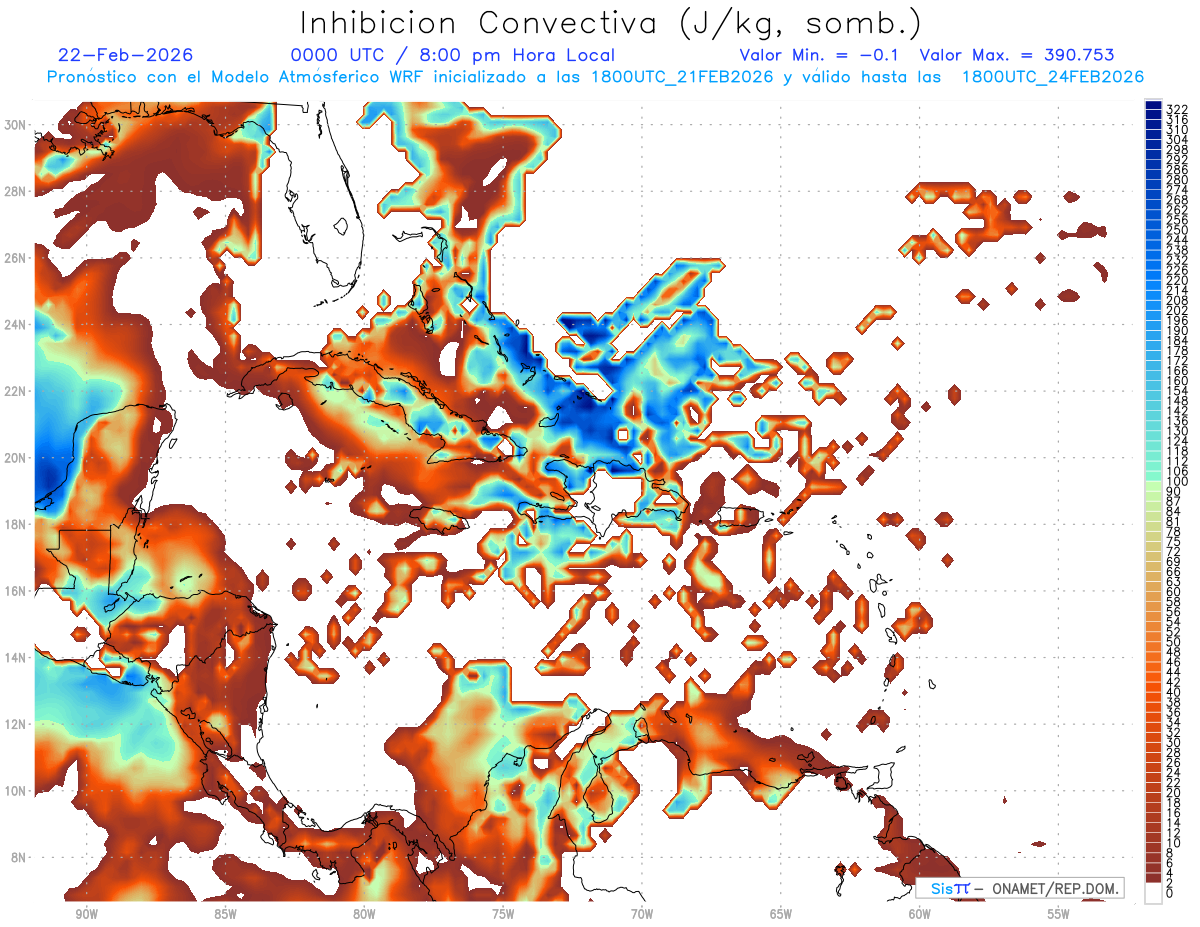Click the '55W' longitude label
Viewport: 1200px width, 927px height.
[1059, 914]
